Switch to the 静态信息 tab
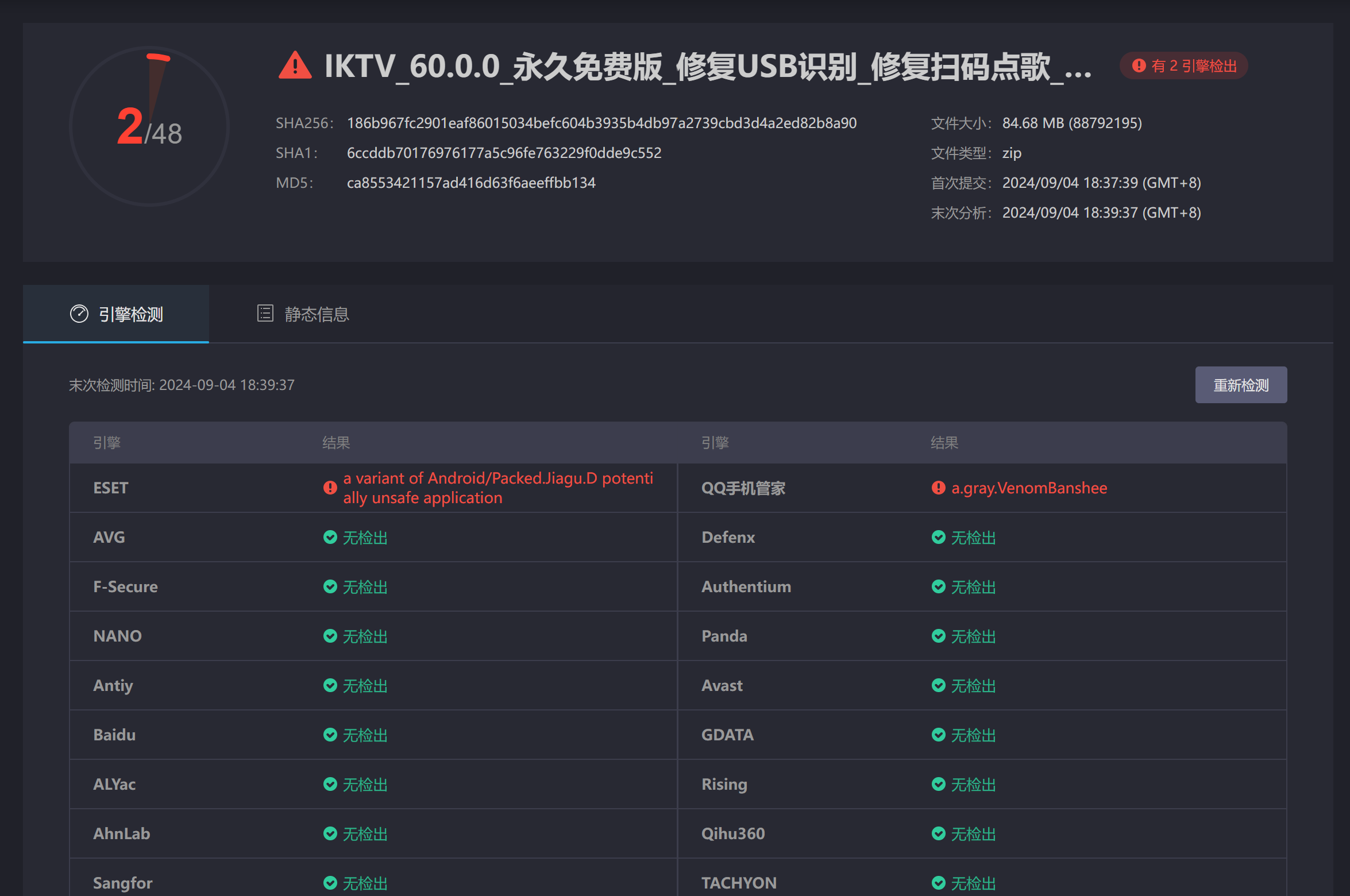This screenshot has width=1350, height=896. 303,314
